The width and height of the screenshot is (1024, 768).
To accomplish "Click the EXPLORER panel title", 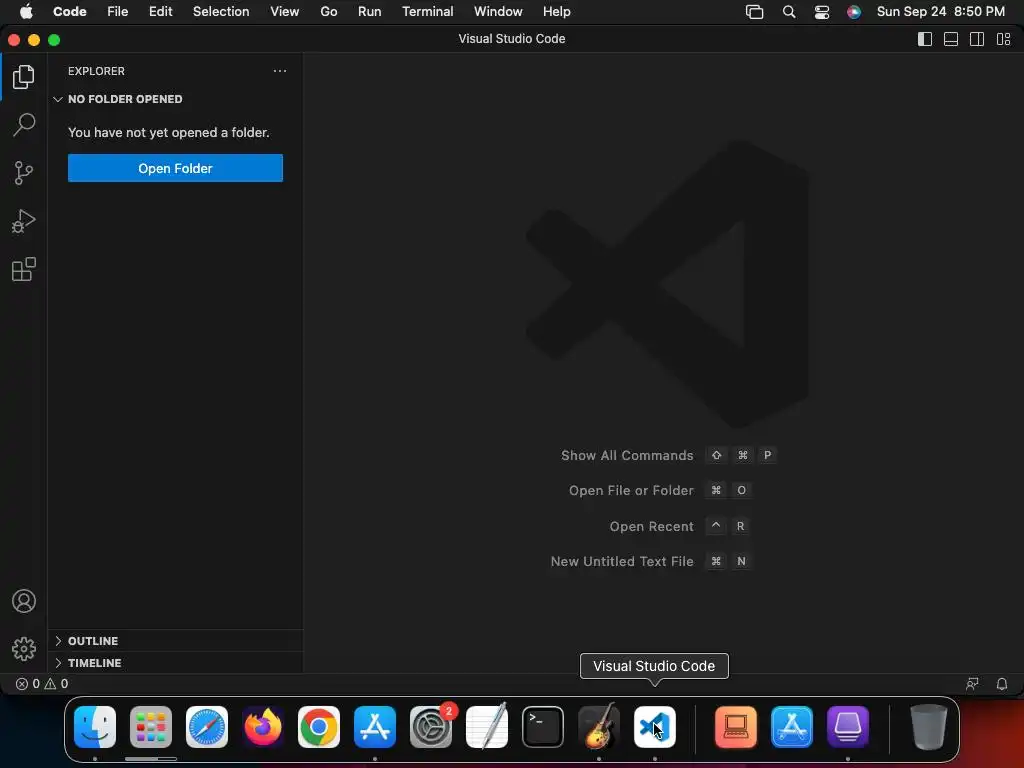I will point(96,71).
